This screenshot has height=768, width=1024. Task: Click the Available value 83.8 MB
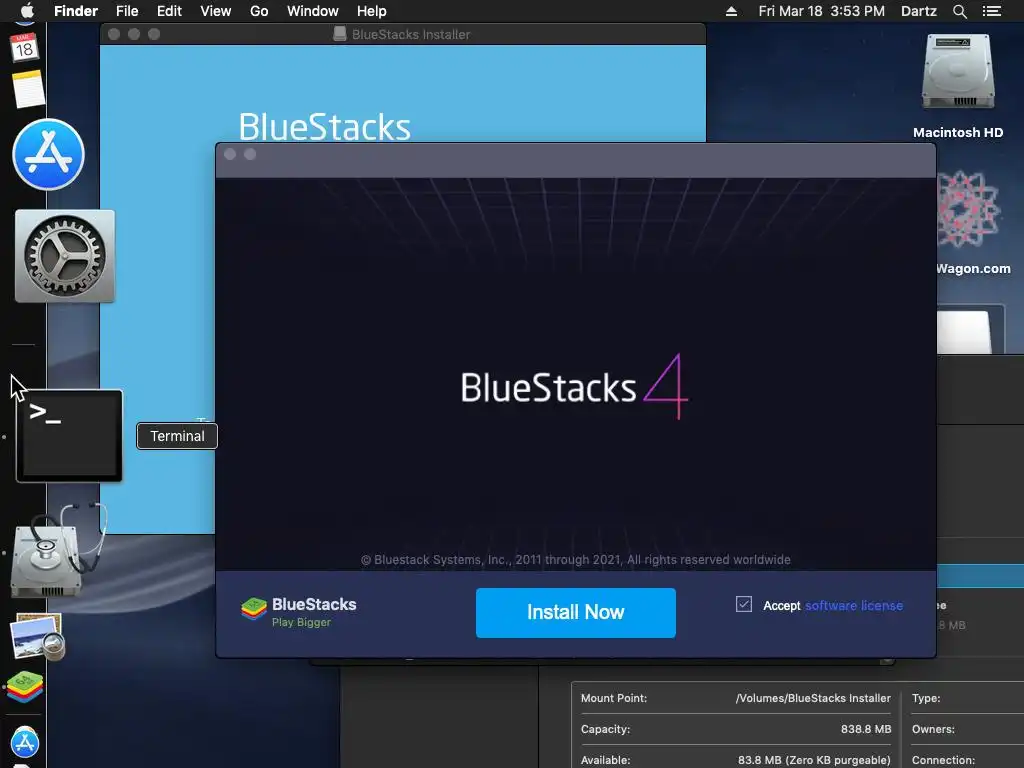click(x=814, y=760)
